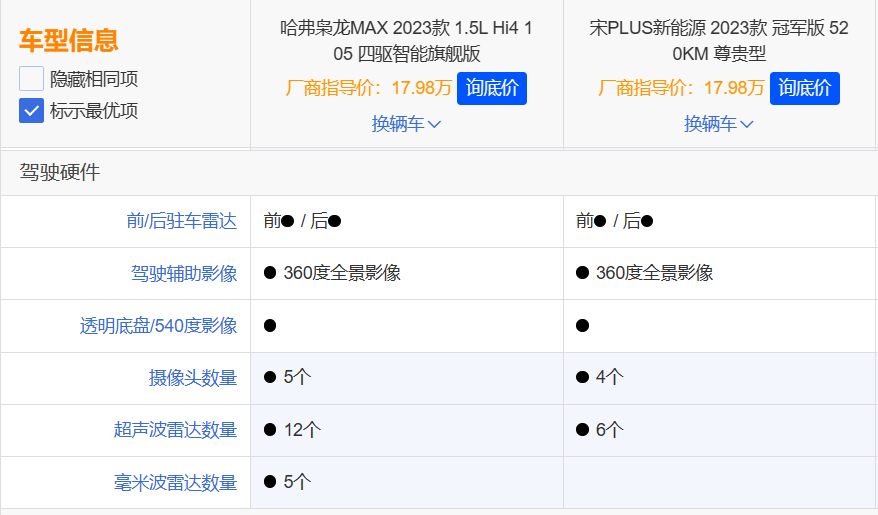Click 询底价 for 宋PLUS新能源

pos(805,88)
